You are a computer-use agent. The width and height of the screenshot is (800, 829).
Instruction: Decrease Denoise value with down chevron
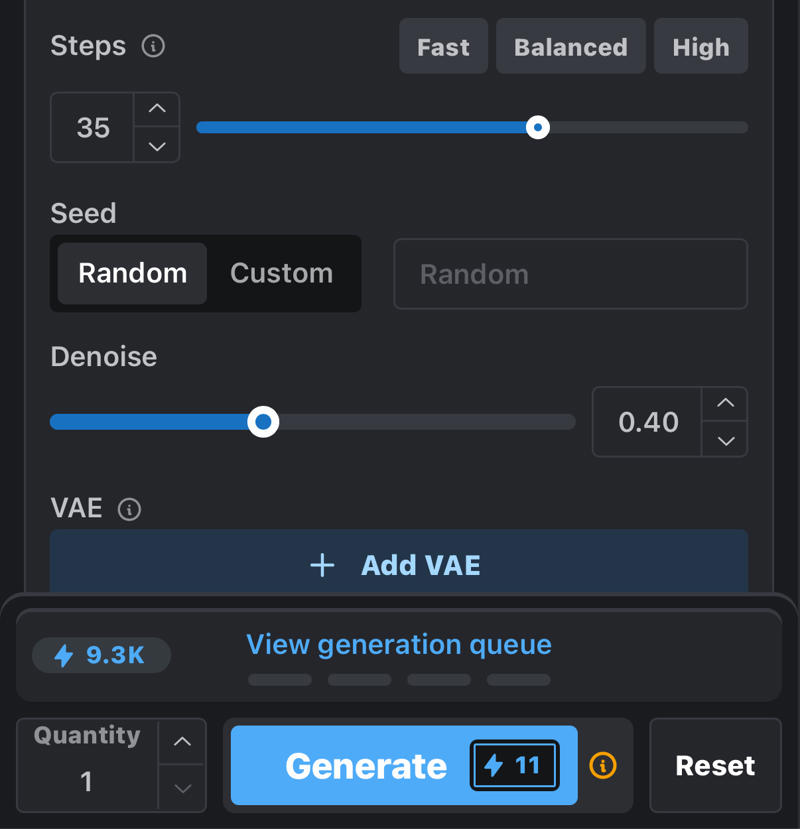[x=725, y=439]
